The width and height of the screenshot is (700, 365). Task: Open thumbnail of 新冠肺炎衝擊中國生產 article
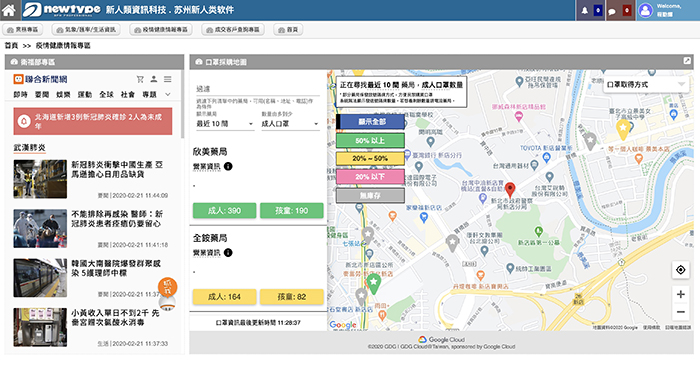(40, 179)
